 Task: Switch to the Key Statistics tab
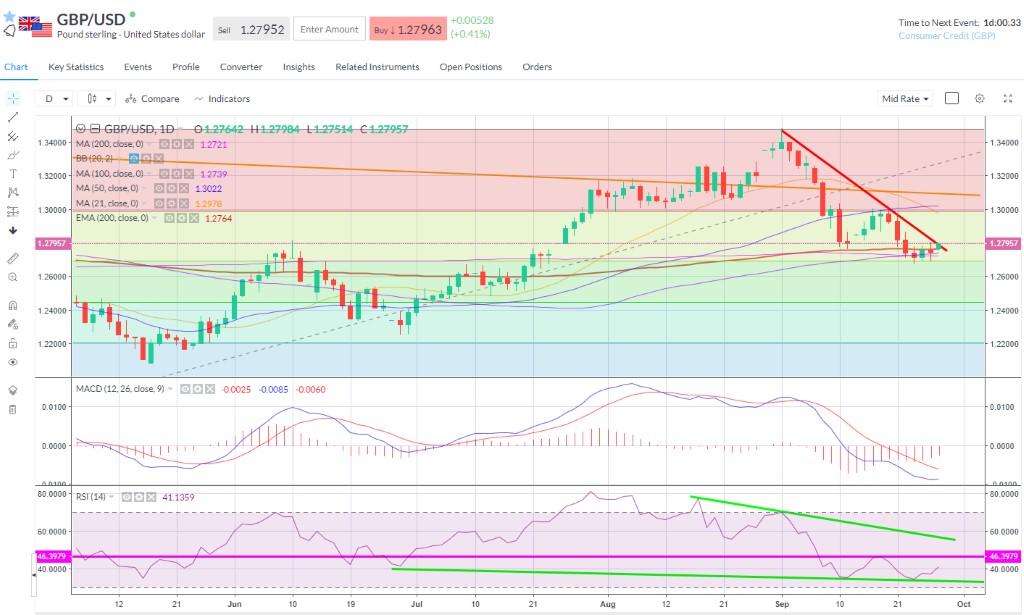pyautogui.click(x=76, y=67)
